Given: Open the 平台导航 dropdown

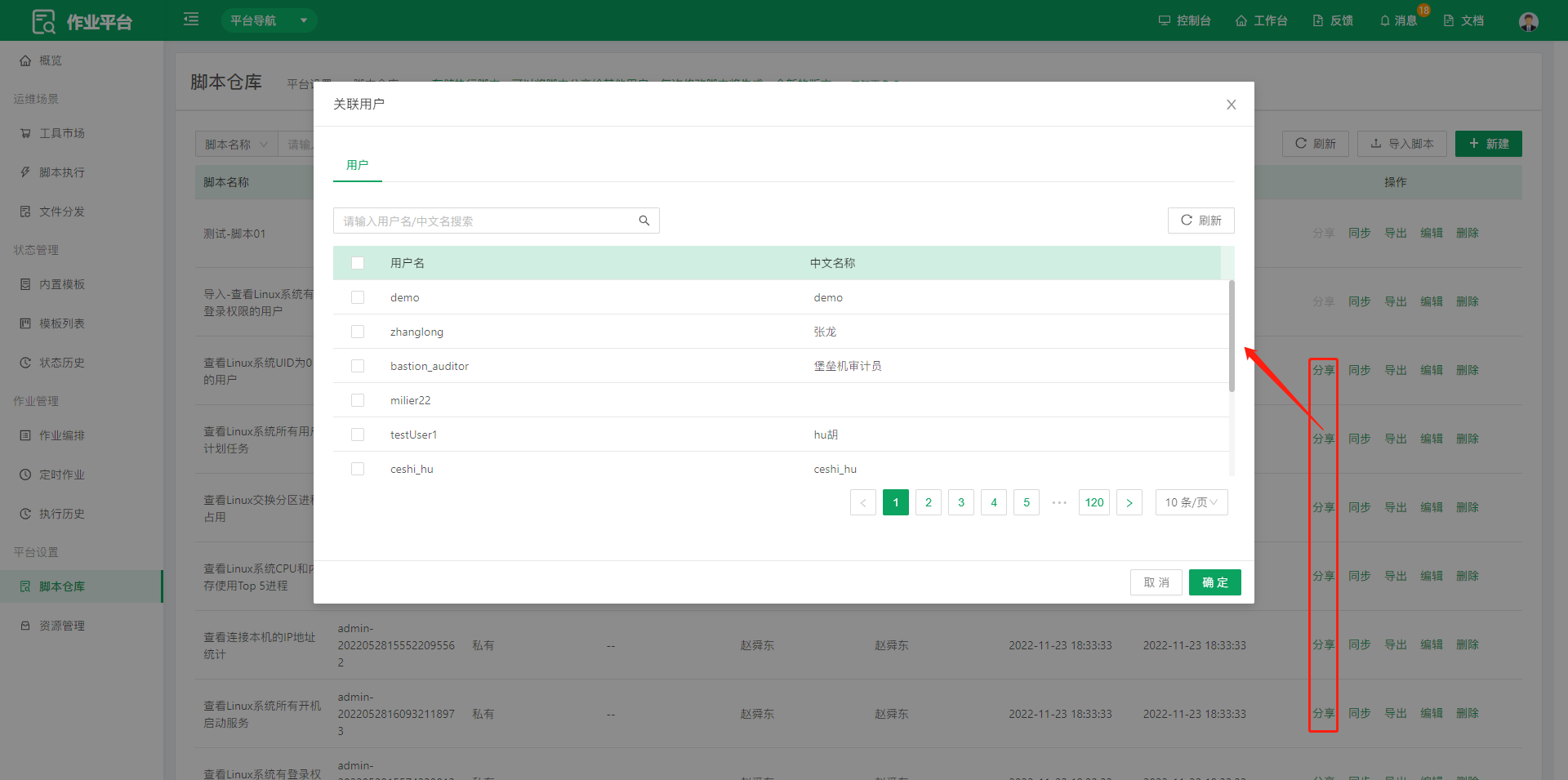Looking at the screenshot, I should click(269, 20).
